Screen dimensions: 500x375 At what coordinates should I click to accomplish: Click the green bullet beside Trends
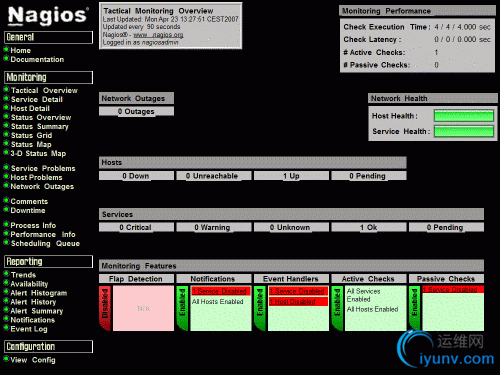click(x=6, y=274)
